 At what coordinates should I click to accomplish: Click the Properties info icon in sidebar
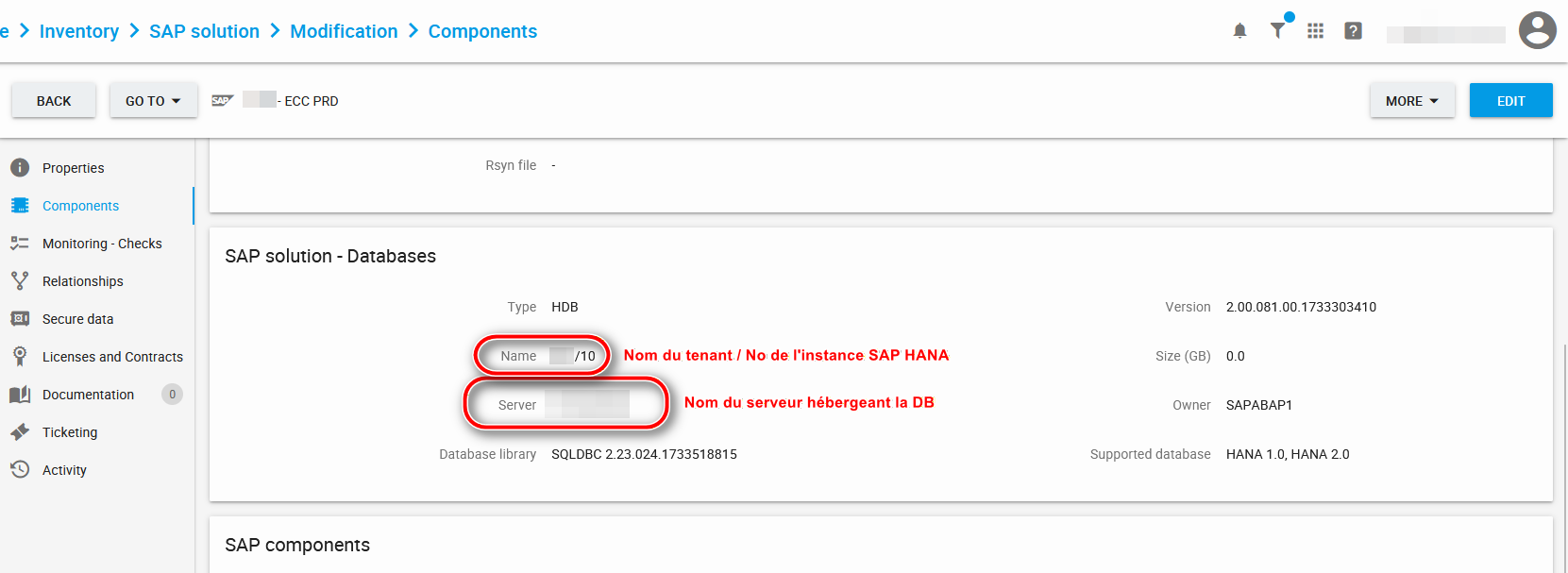tap(20, 168)
